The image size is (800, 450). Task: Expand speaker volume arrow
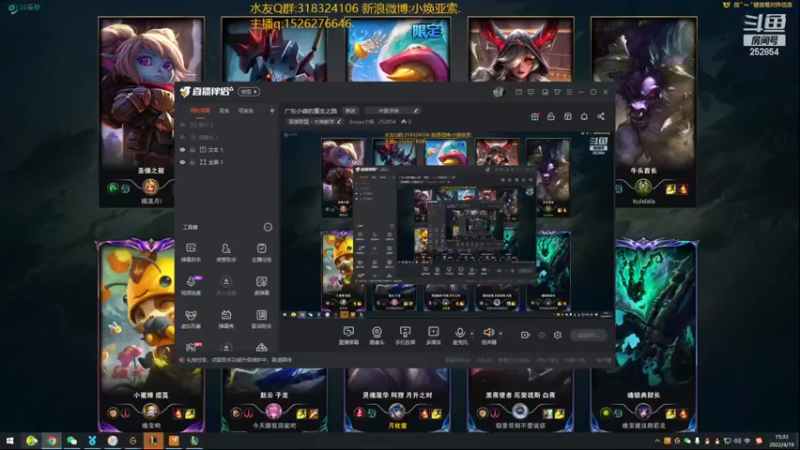point(501,334)
